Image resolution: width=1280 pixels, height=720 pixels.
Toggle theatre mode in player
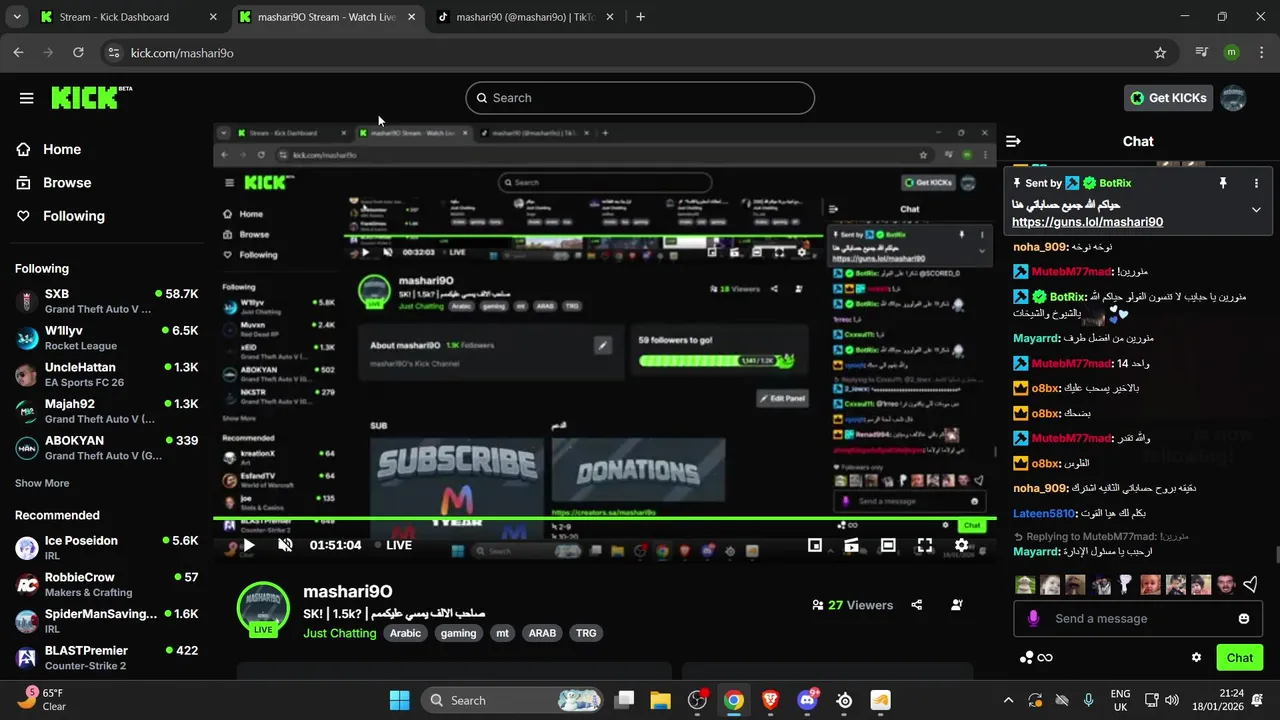pyautogui.click(x=888, y=545)
